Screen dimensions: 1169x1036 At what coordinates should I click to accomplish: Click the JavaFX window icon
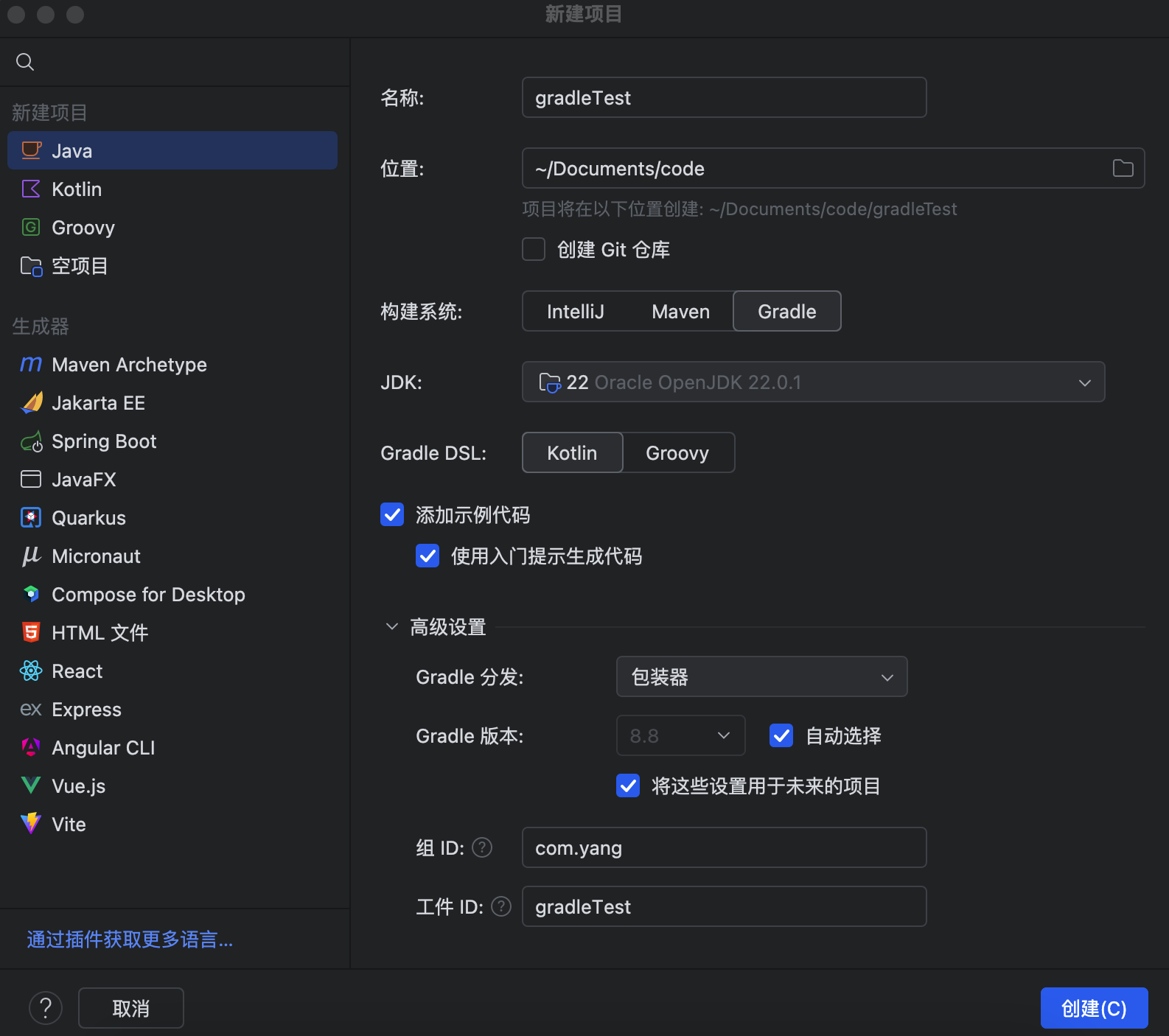31,479
